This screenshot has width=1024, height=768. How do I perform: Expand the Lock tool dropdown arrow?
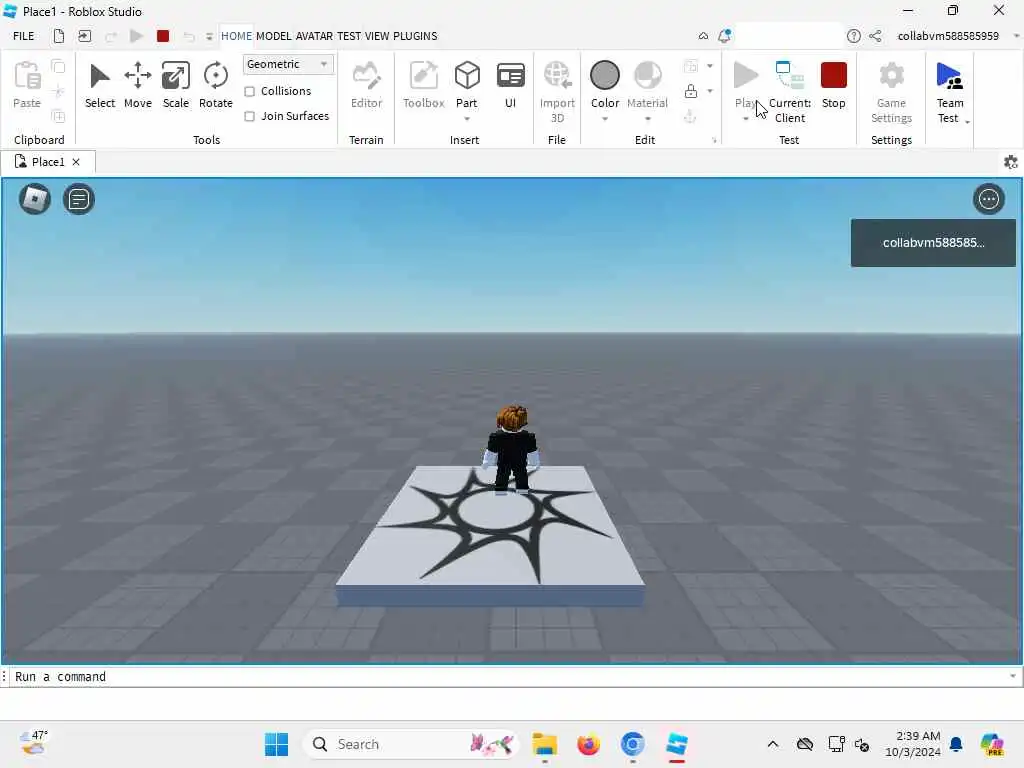tap(710, 91)
